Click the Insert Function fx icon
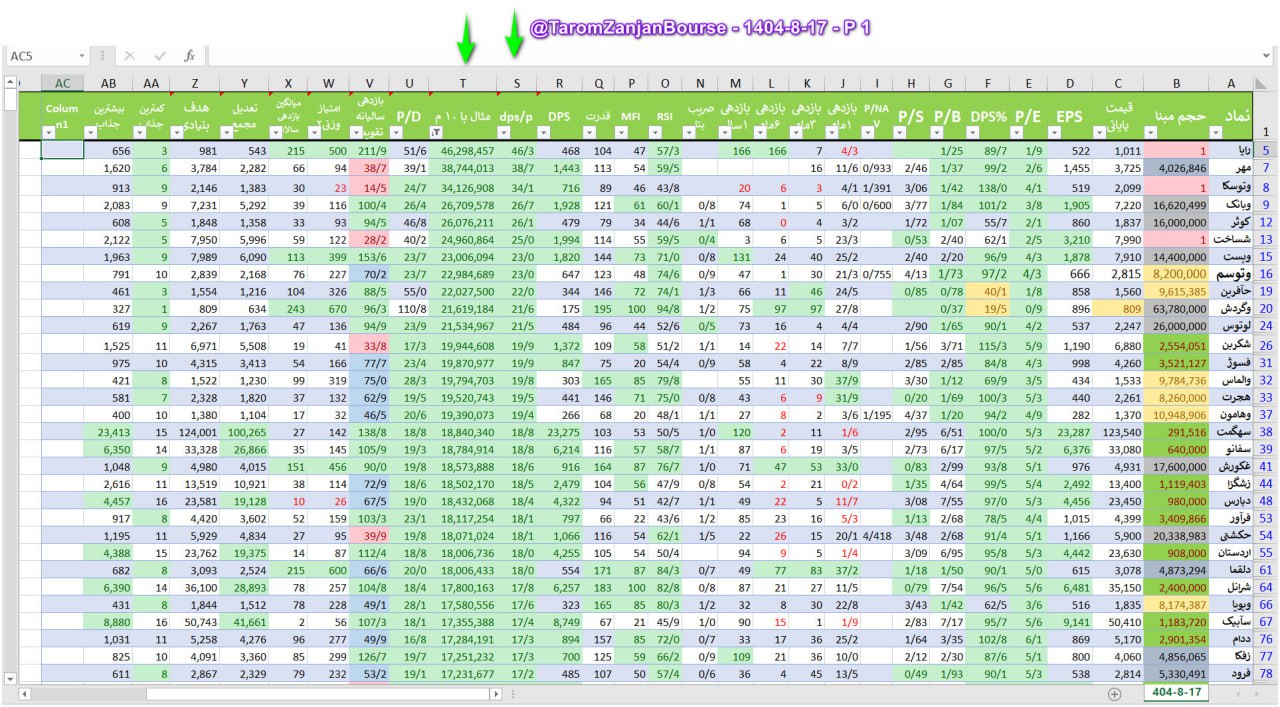The height and width of the screenshot is (707, 1280). click(189, 56)
